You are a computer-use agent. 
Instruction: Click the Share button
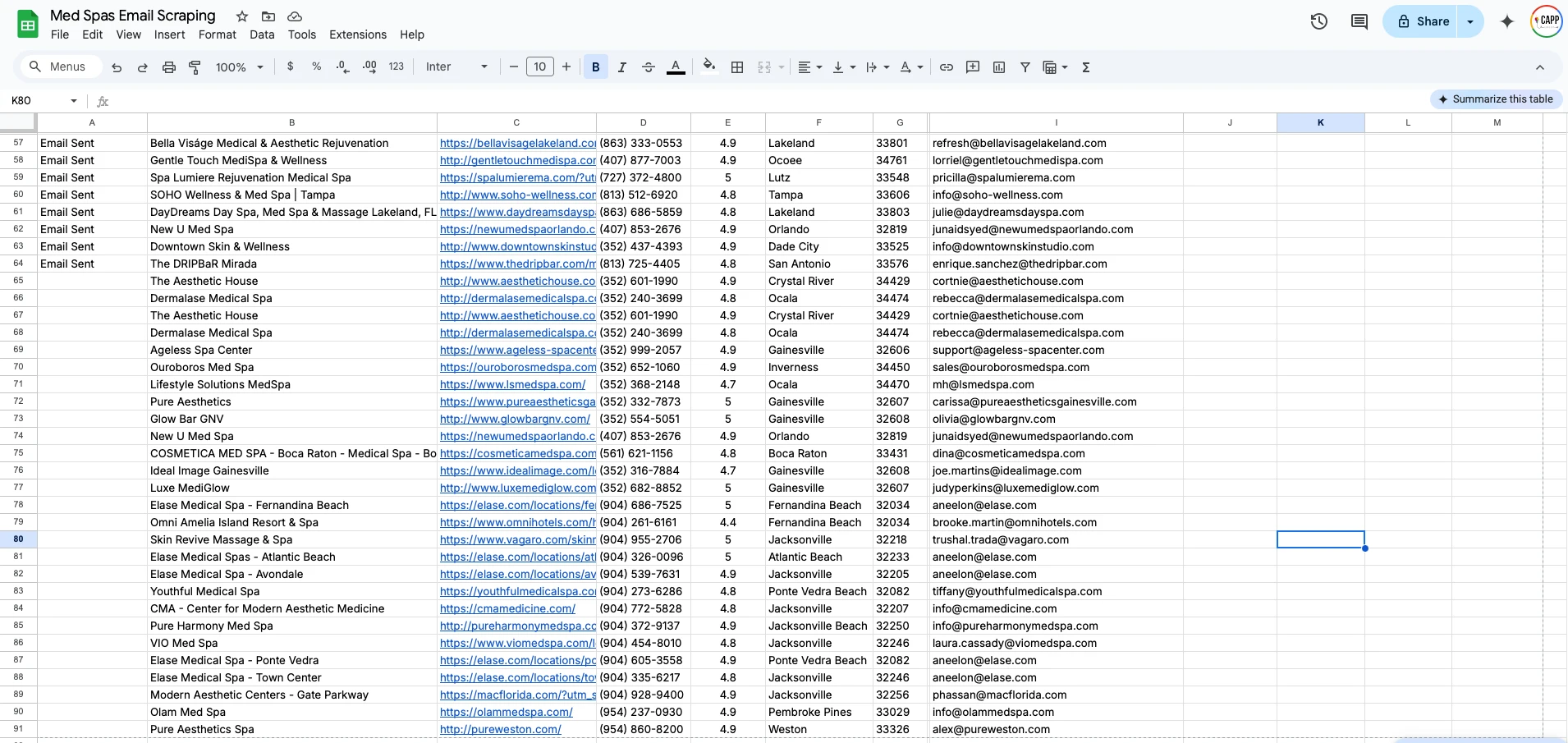pos(1423,21)
